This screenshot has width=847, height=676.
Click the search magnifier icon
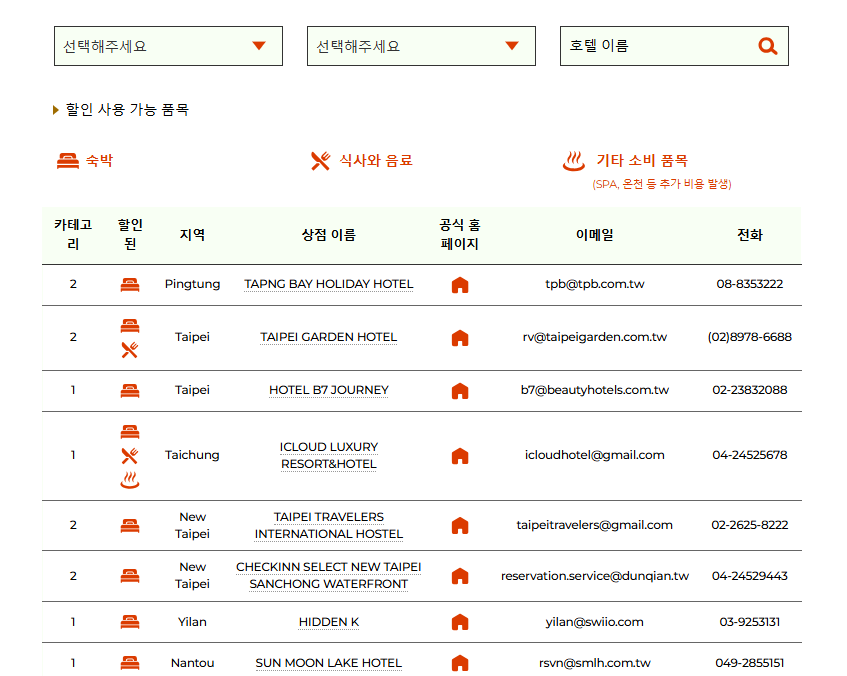tap(767, 45)
